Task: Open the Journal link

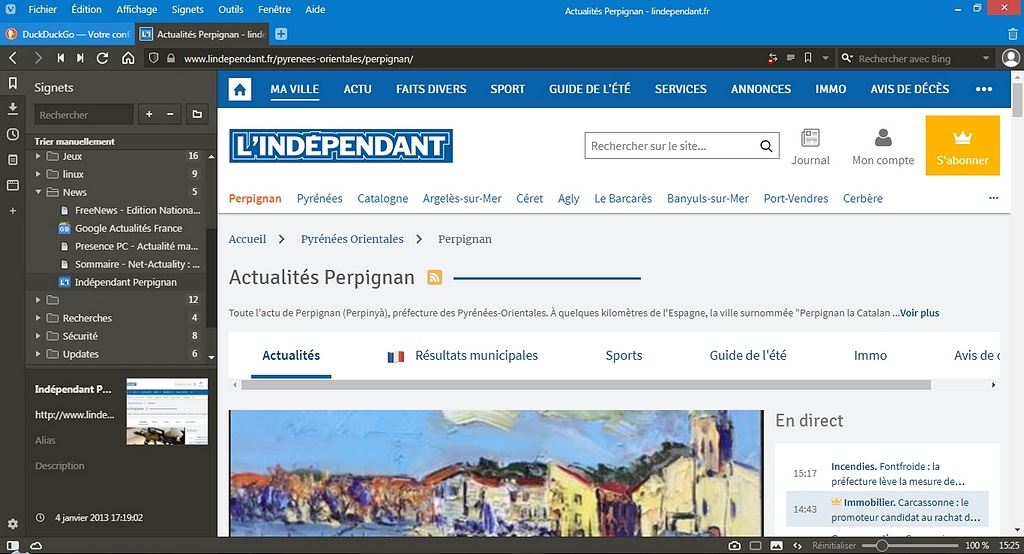Action: (x=810, y=147)
